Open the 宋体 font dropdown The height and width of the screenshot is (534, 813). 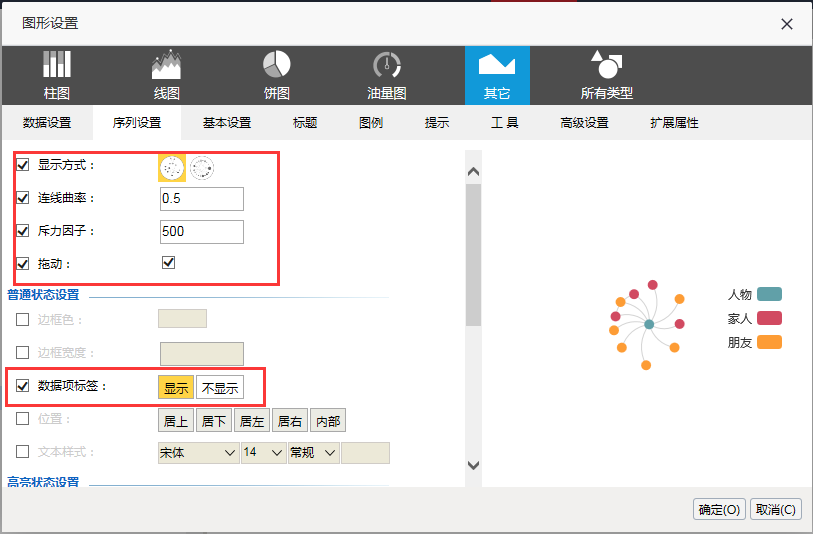click(199, 453)
